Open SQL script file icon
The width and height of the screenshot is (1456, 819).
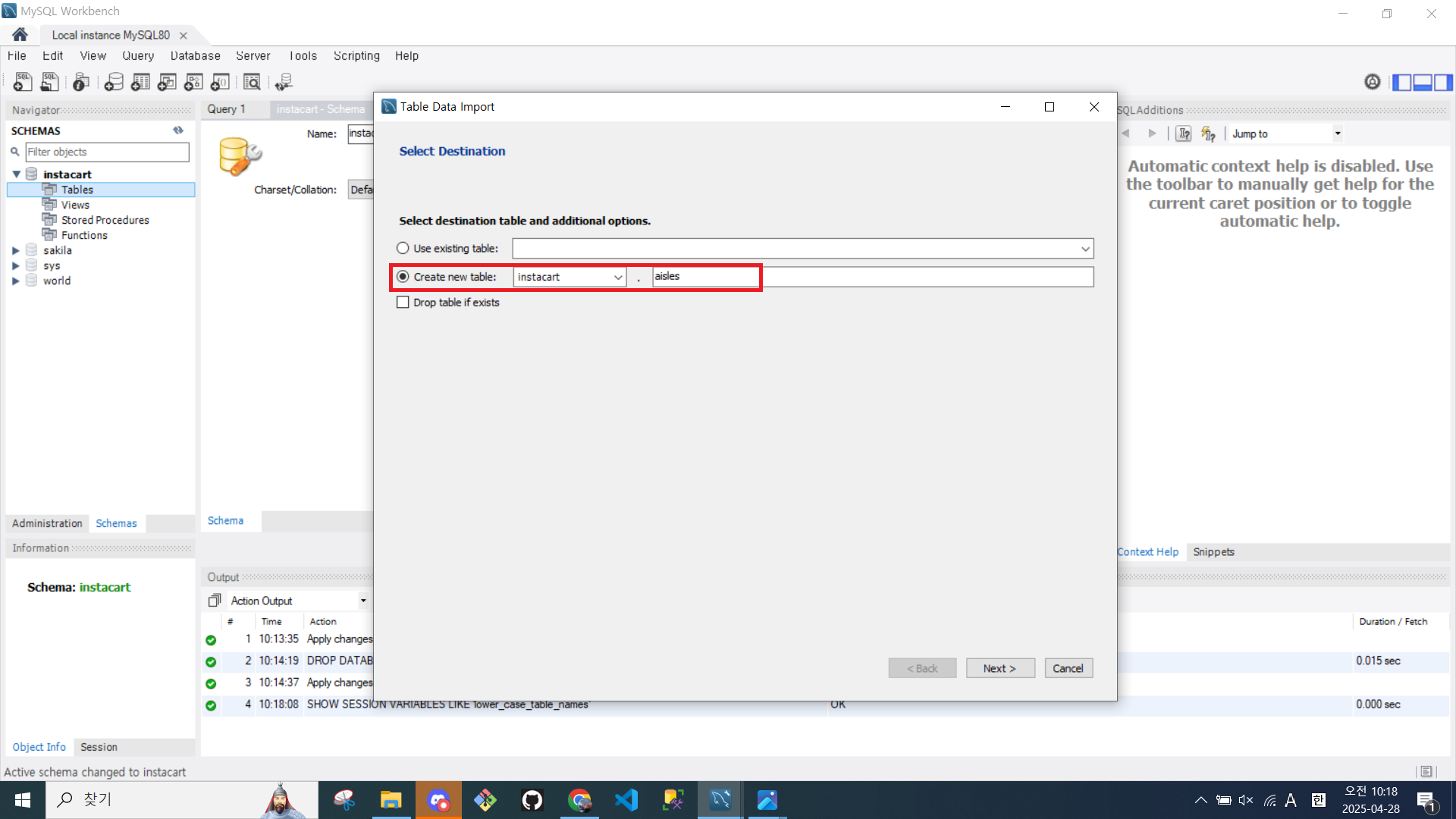click(50, 82)
